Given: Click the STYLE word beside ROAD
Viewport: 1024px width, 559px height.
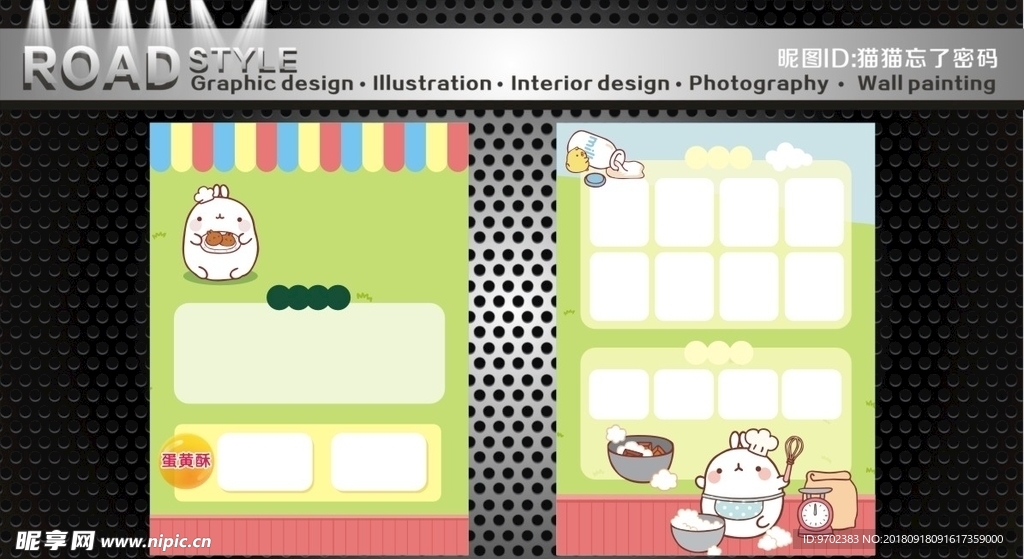Looking at the screenshot, I should pos(243,60).
